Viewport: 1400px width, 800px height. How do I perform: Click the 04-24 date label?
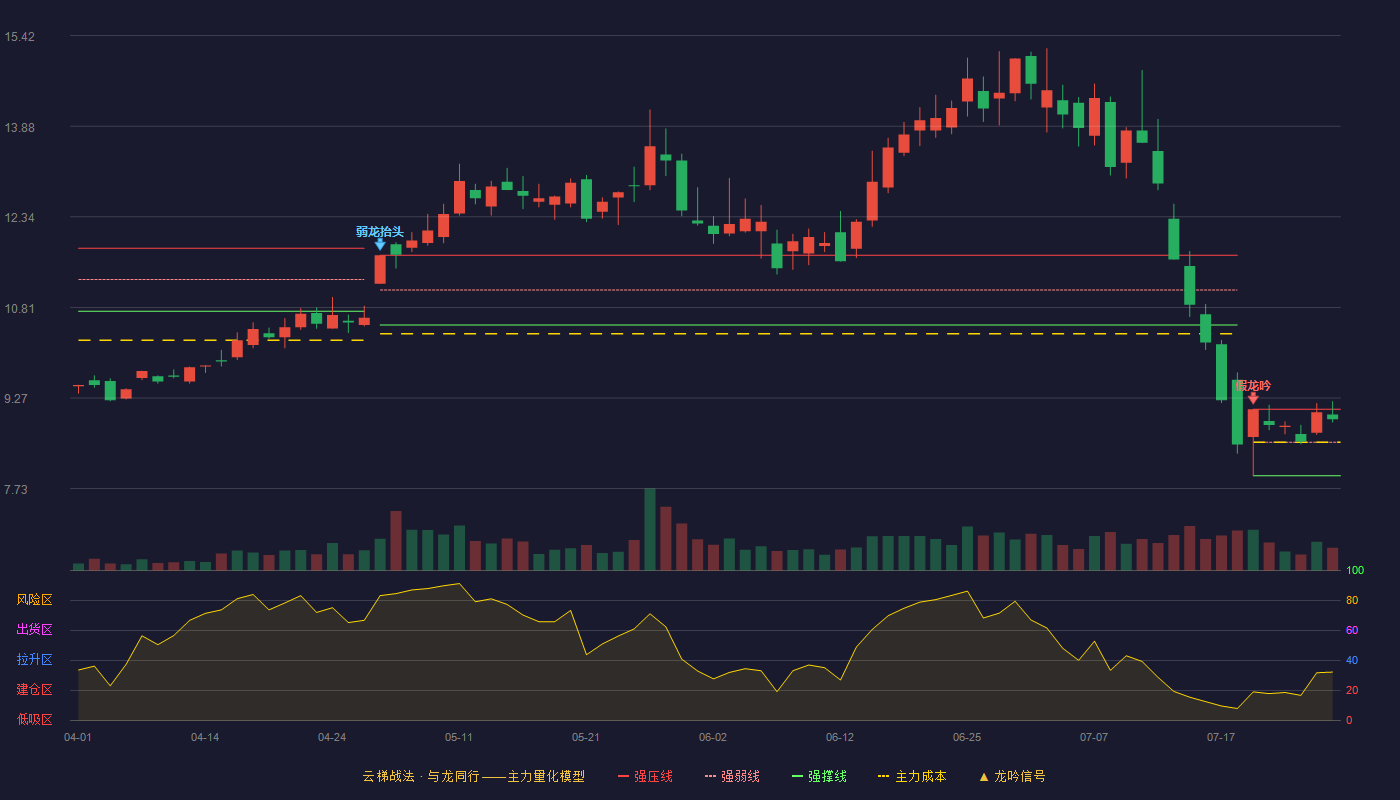click(x=332, y=737)
